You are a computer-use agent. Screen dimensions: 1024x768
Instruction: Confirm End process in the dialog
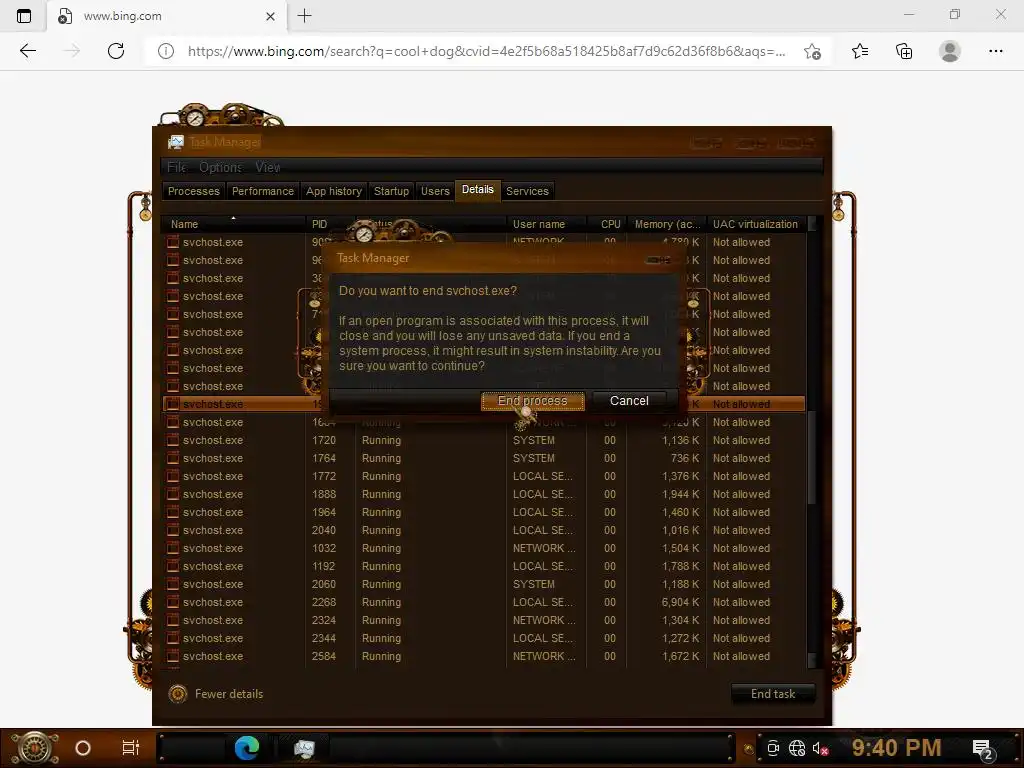(532, 401)
